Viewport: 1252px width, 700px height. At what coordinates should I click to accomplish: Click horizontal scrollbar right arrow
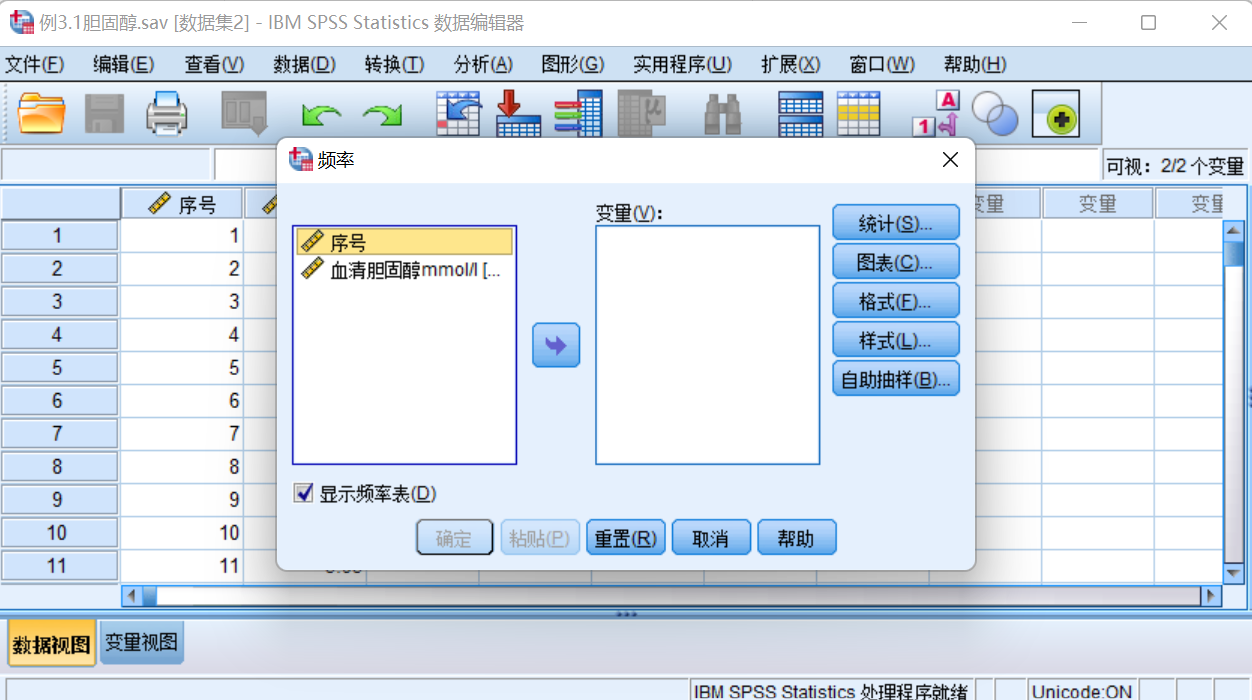1211,595
